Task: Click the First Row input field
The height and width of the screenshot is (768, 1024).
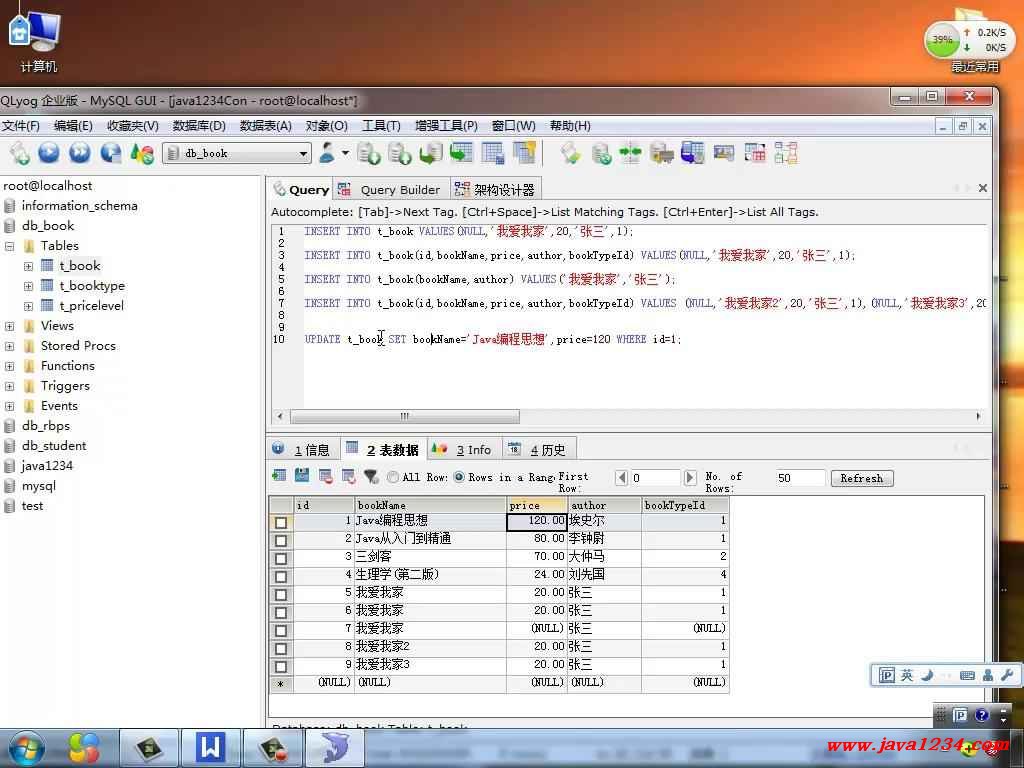Action: click(655, 478)
